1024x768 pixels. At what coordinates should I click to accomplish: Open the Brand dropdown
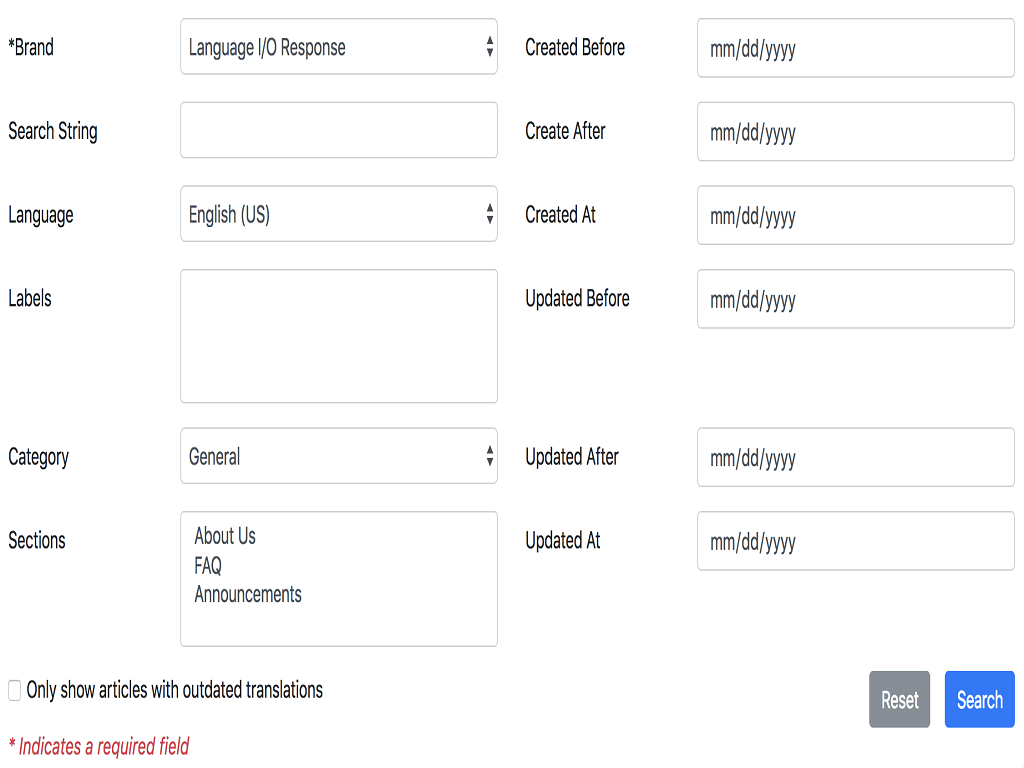click(339, 47)
